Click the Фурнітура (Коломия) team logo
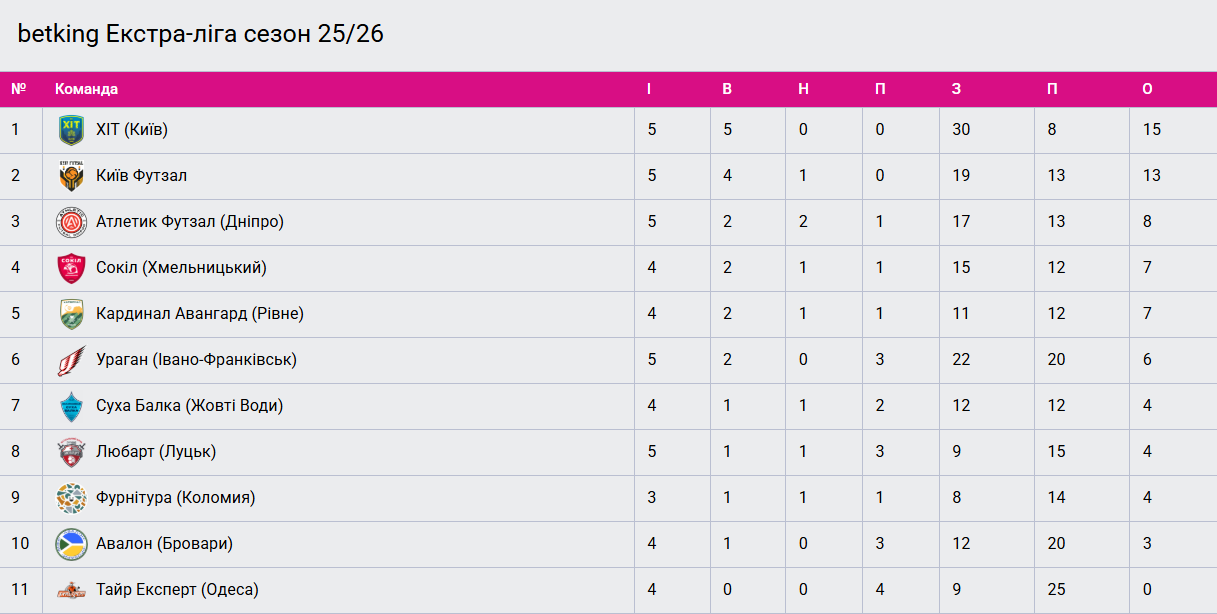Image resolution: width=1217 pixels, height=614 pixels. [x=71, y=498]
